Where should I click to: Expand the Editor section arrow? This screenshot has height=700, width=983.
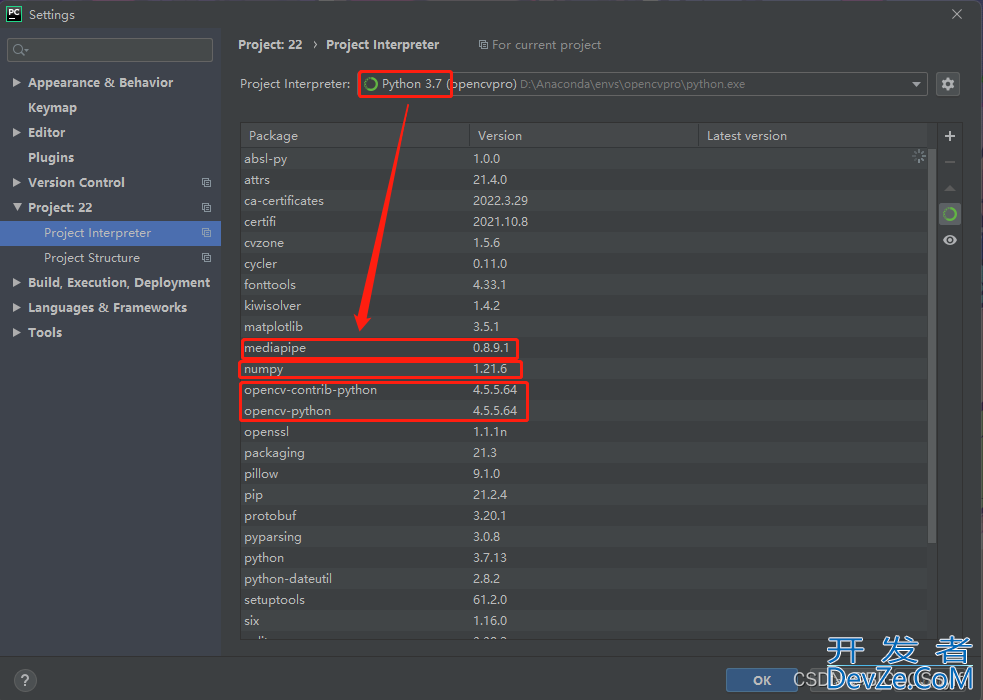point(17,132)
